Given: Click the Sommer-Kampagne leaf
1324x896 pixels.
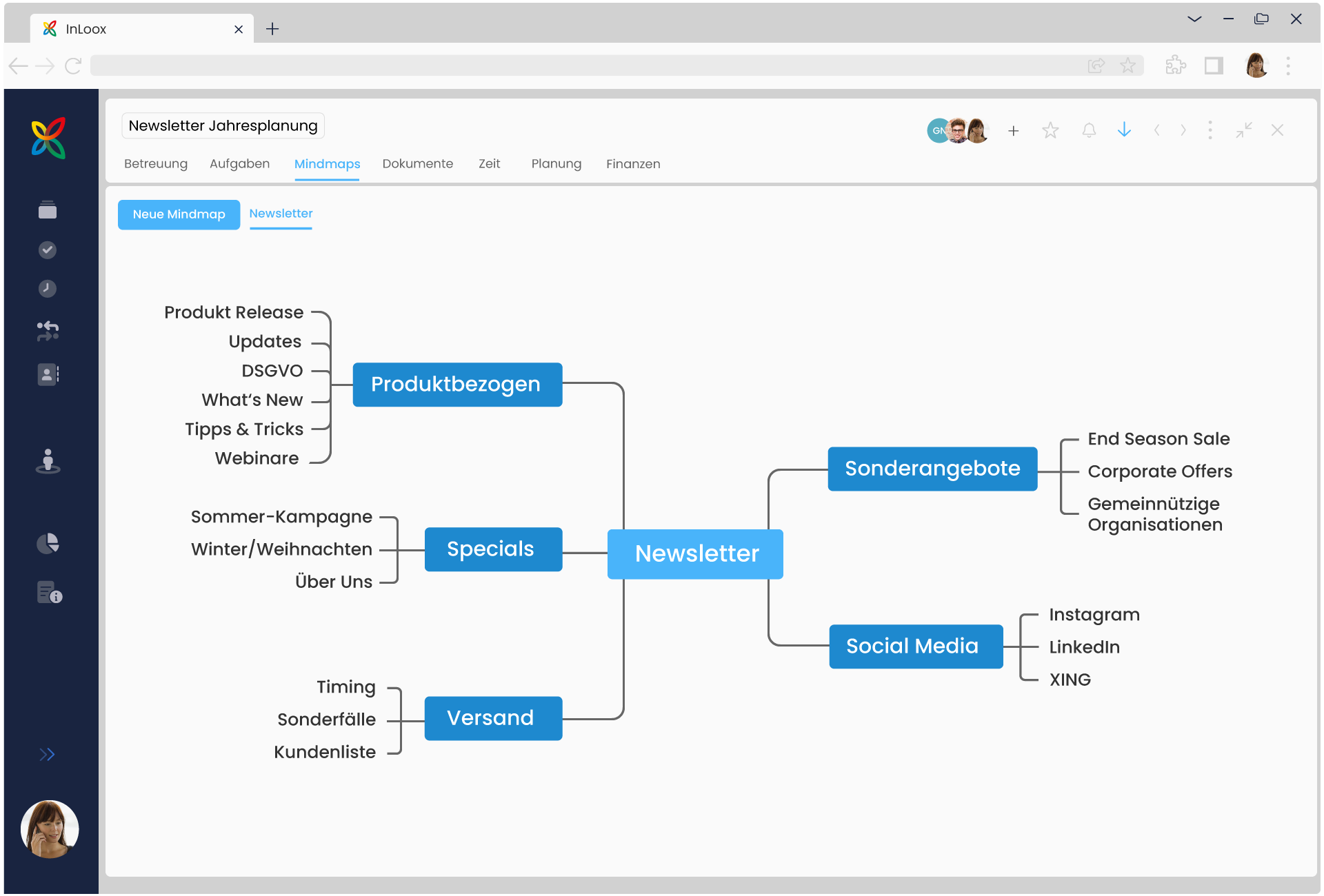Looking at the screenshot, I should (281, 517).
